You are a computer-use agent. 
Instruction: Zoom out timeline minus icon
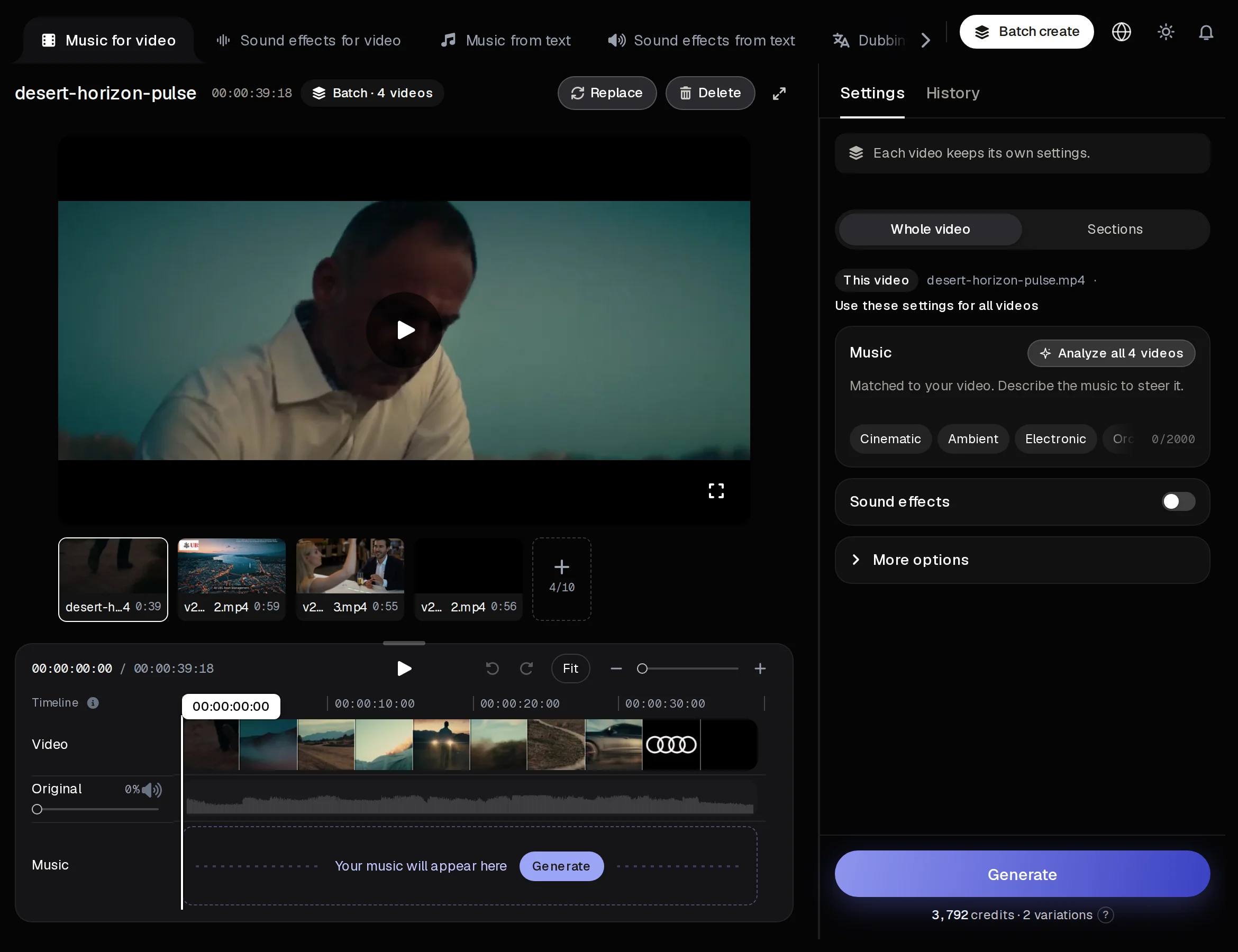pos(616,669)
